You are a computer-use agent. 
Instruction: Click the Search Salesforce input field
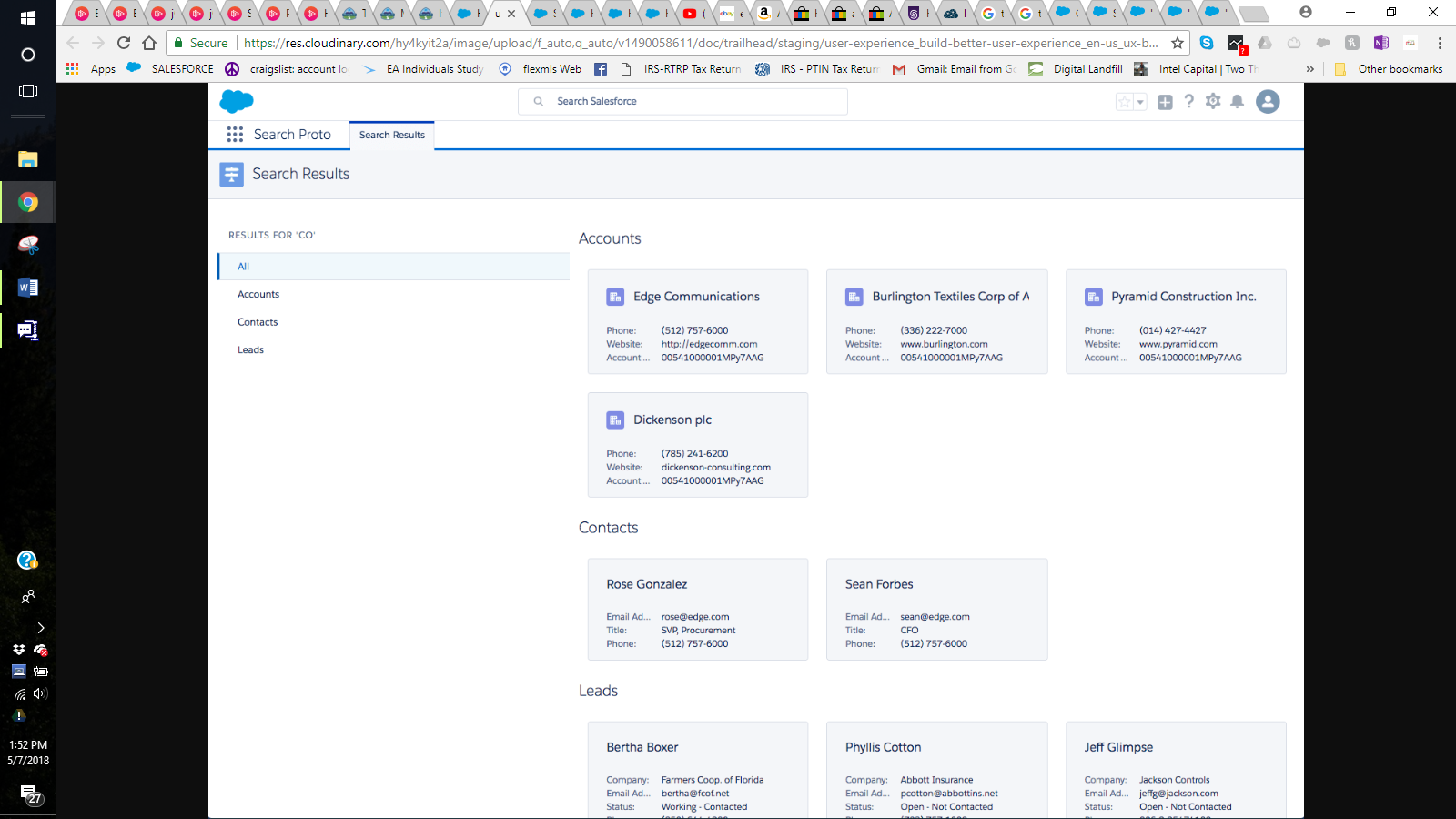(x=682, y=101)
